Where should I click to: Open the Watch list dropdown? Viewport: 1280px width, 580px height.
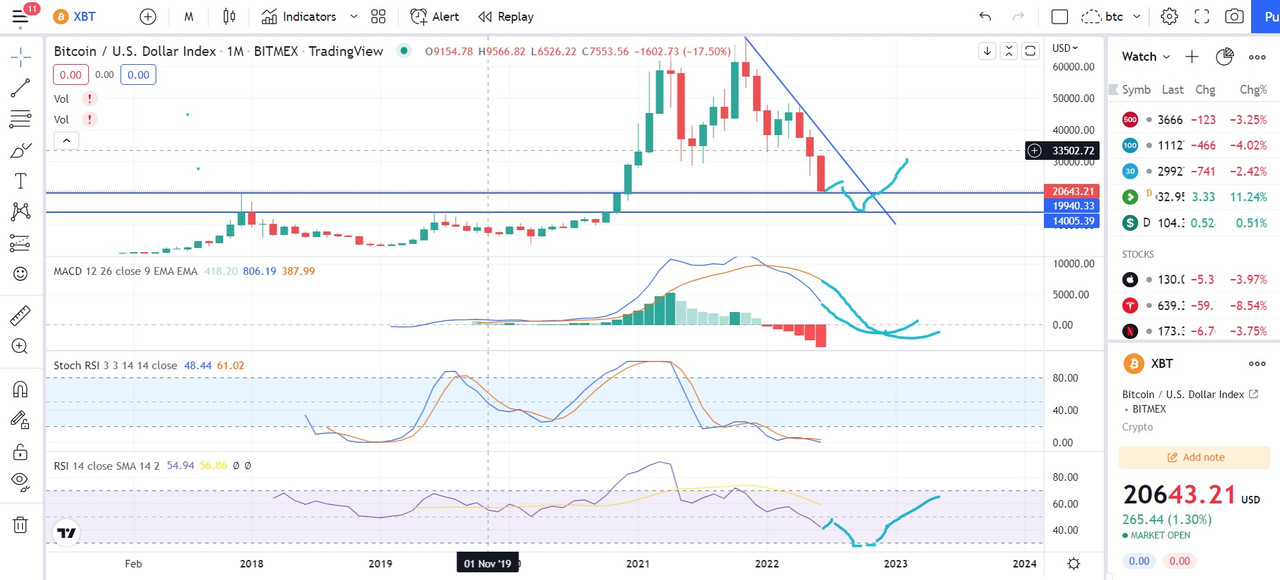(x=1146, y=57)
